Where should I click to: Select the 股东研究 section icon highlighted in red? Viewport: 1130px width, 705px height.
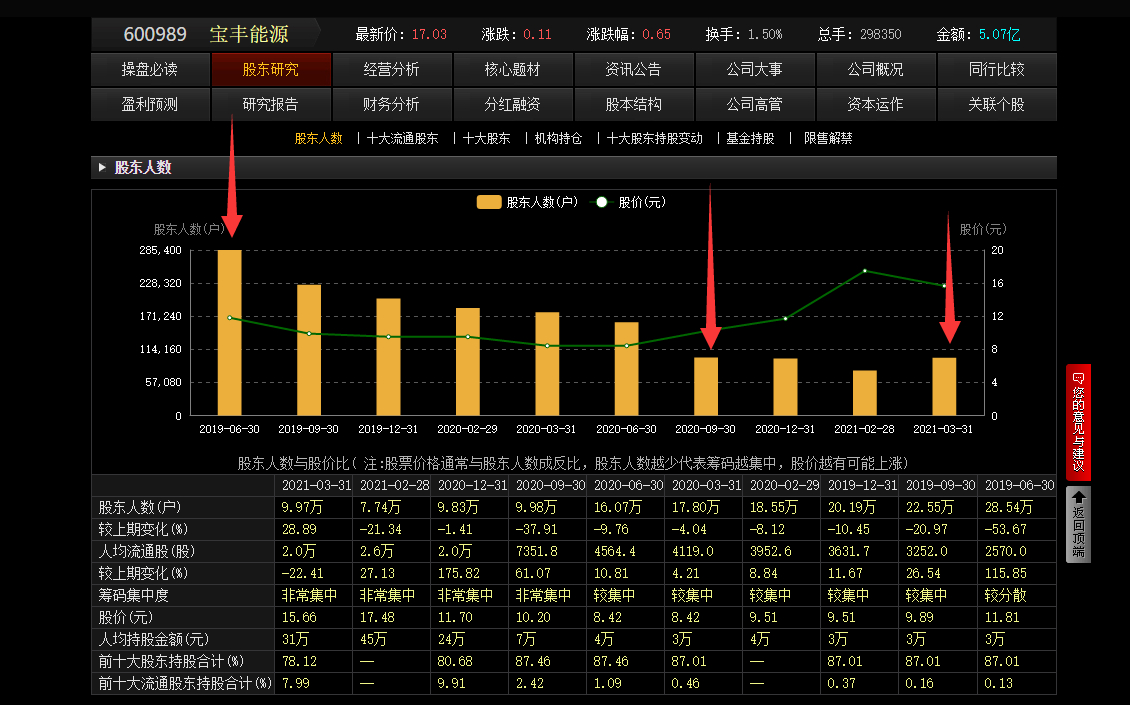click(x=271, y=70)
